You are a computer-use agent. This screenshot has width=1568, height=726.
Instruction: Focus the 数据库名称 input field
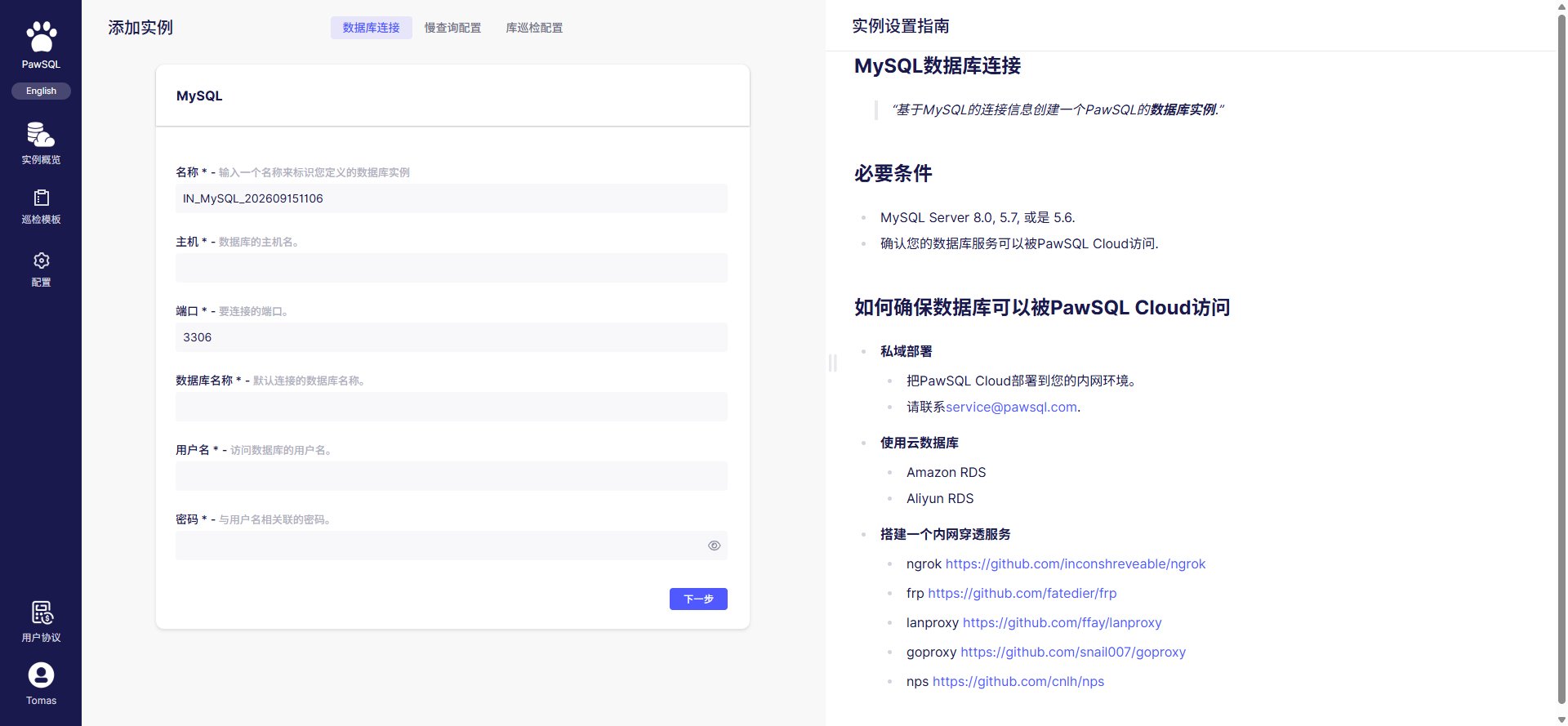[451, 407]
